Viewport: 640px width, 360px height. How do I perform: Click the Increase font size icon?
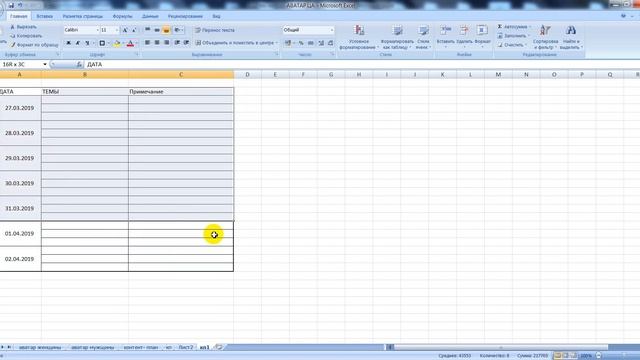[125, 30]
